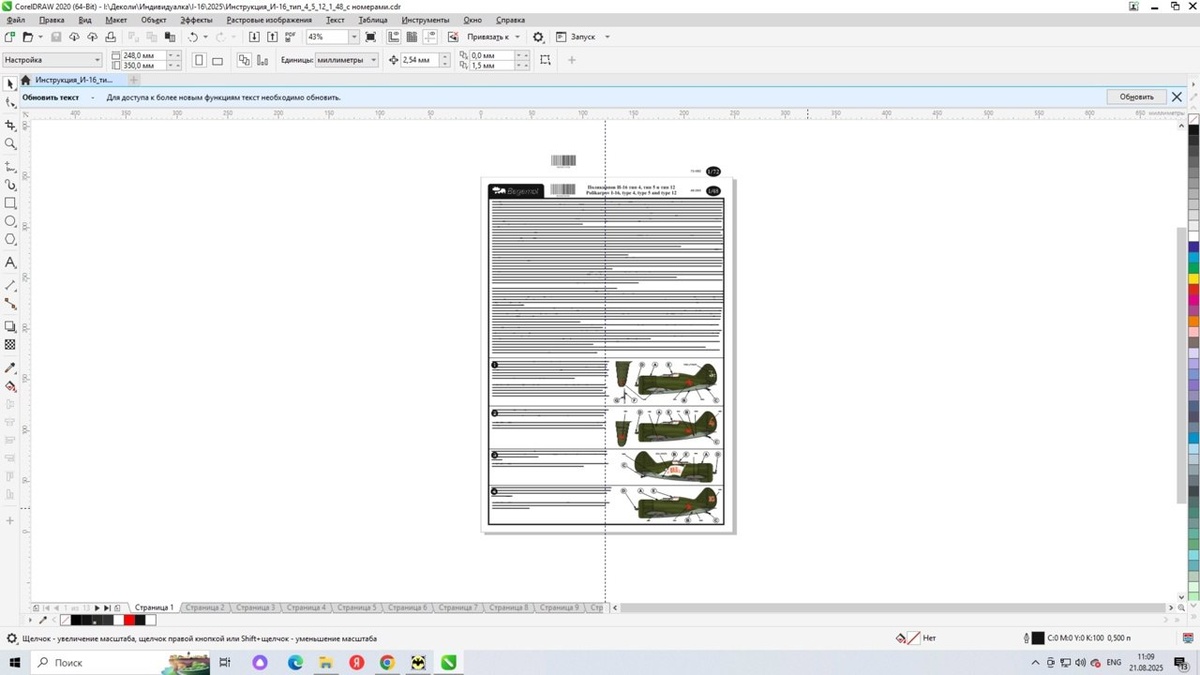Select the Shape edit tool
The image size is (1200, 675).
click(x=10, y=102)
